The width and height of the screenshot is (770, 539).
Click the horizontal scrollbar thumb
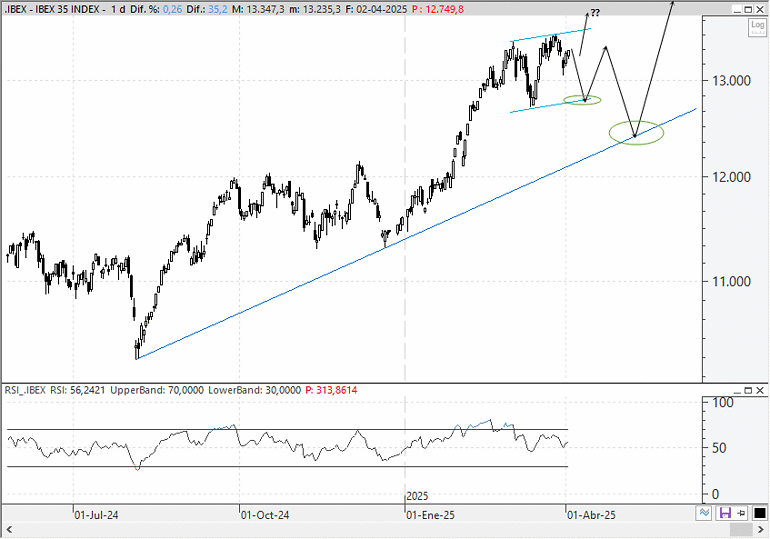pos(741,529)
